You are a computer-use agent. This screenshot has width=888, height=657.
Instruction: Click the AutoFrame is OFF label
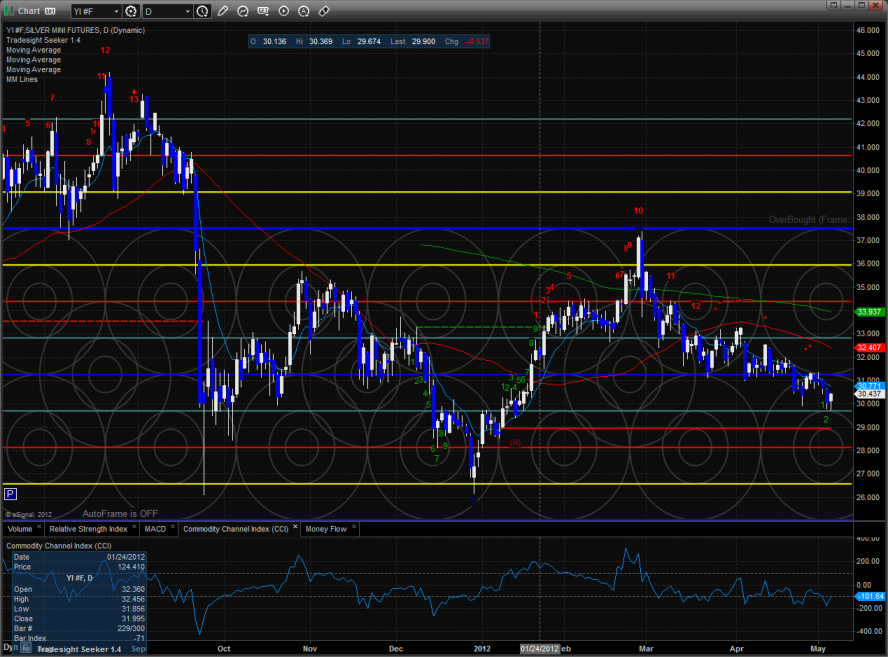(118, 511)
